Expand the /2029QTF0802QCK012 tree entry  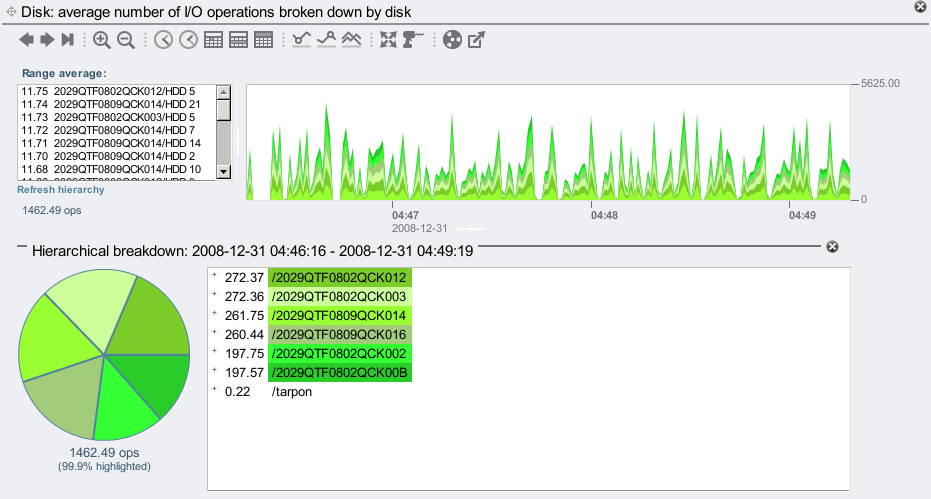click(x=214, y=276)
